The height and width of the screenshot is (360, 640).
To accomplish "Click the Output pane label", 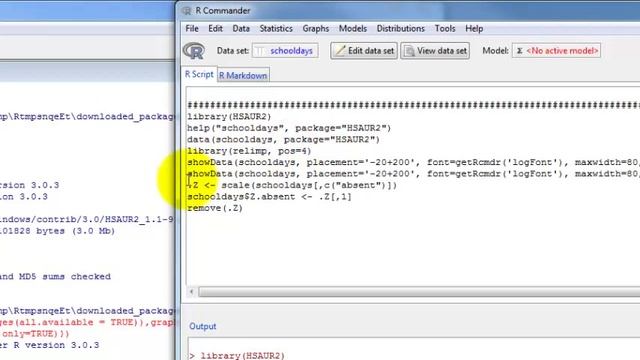I will (x=202, y=327).
